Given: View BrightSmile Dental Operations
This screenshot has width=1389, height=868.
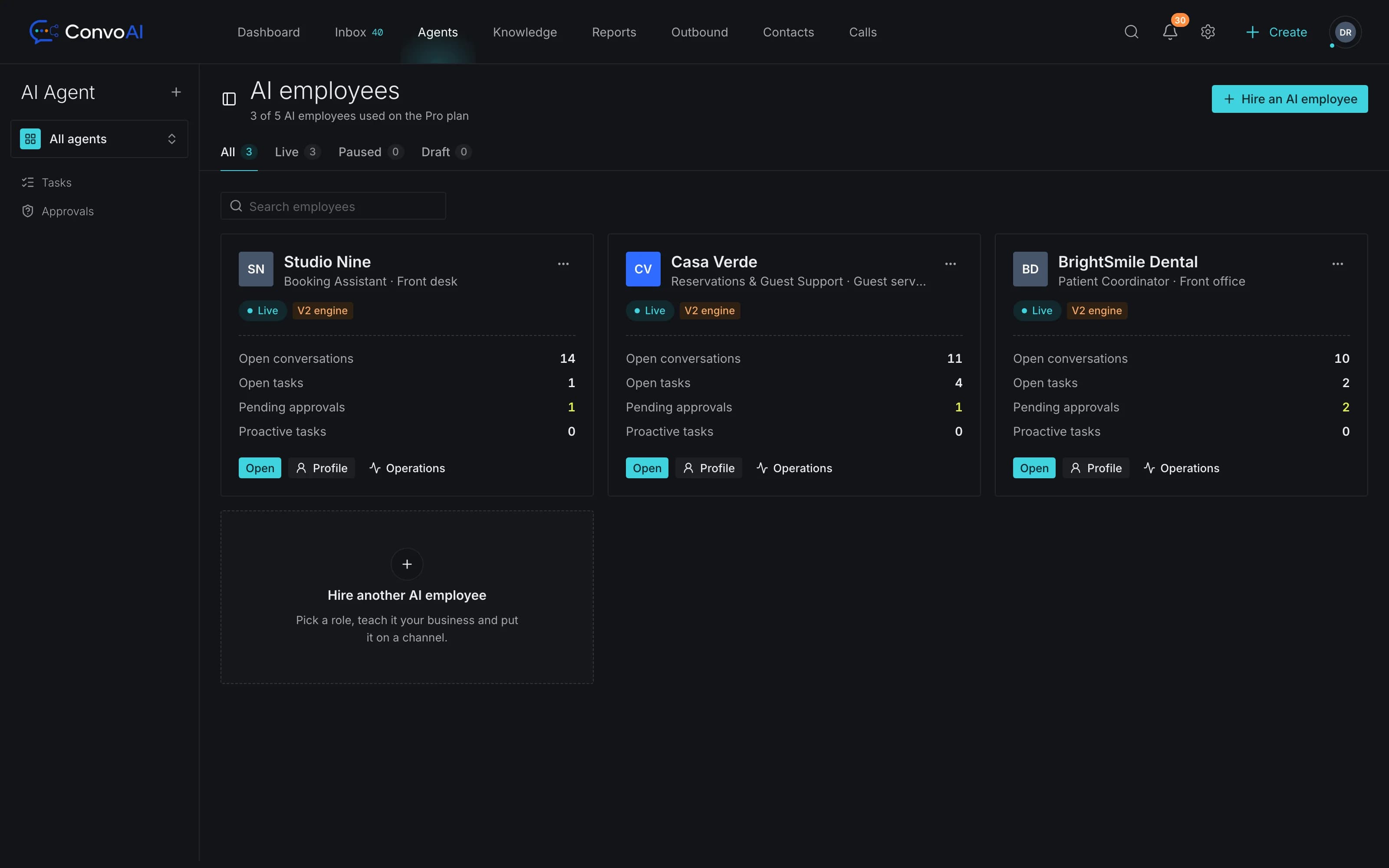Looking at the screenshot, I should pyautogui.click(x=1181, y=468).
